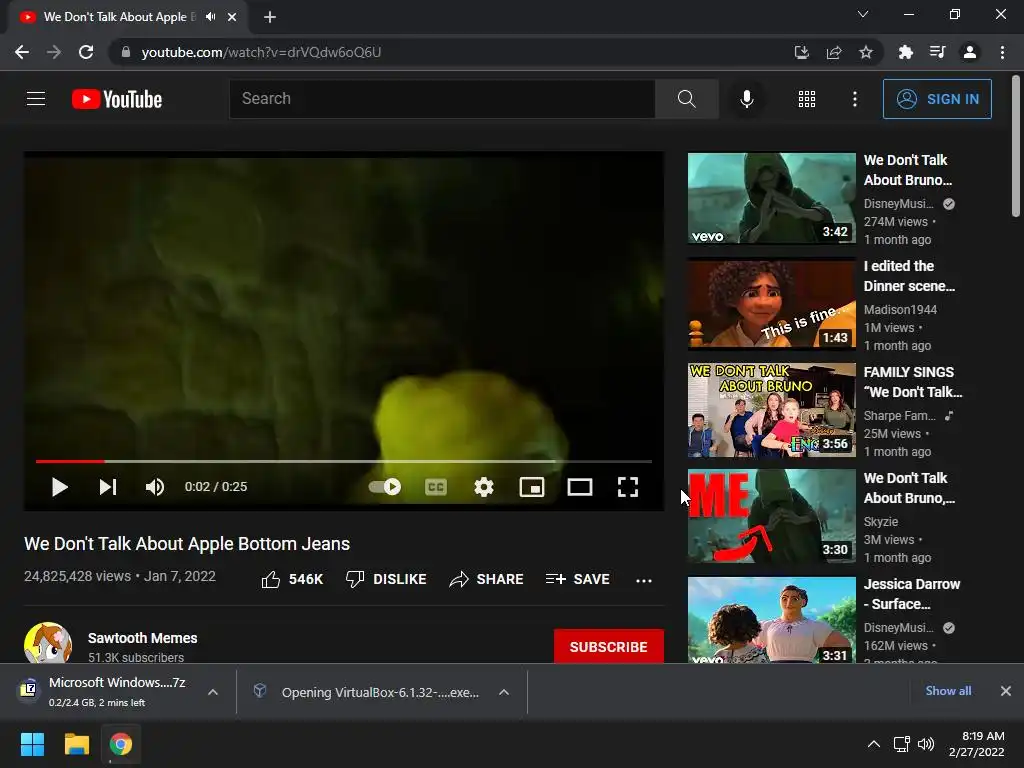Click Chrome taskbar icon
The image size is (1024, 768).
click(121, 744)
